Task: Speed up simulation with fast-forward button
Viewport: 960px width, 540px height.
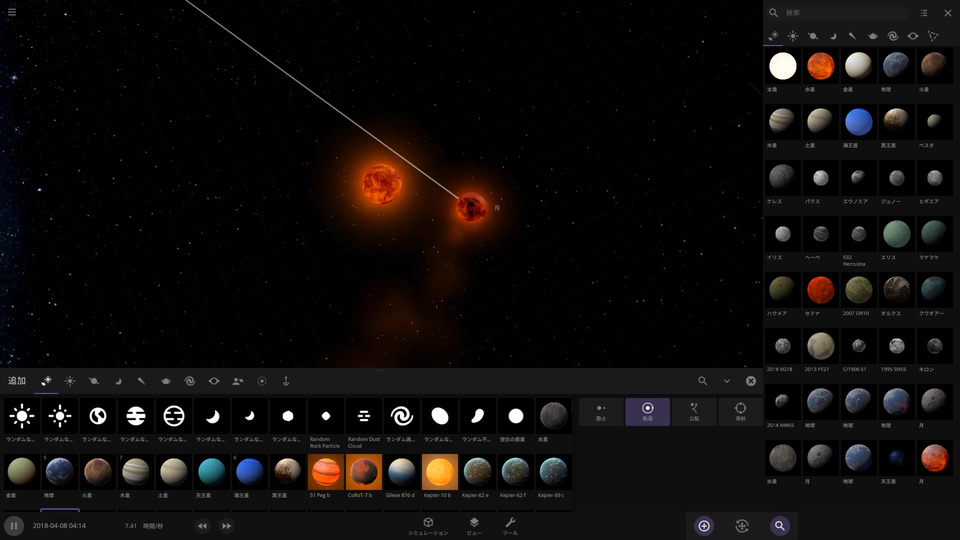Action: coord(227,526)
